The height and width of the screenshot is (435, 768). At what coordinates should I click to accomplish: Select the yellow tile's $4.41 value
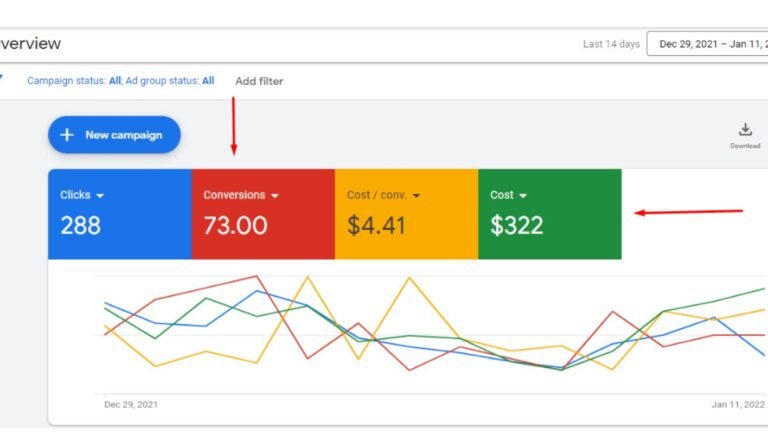pos(377,226)
